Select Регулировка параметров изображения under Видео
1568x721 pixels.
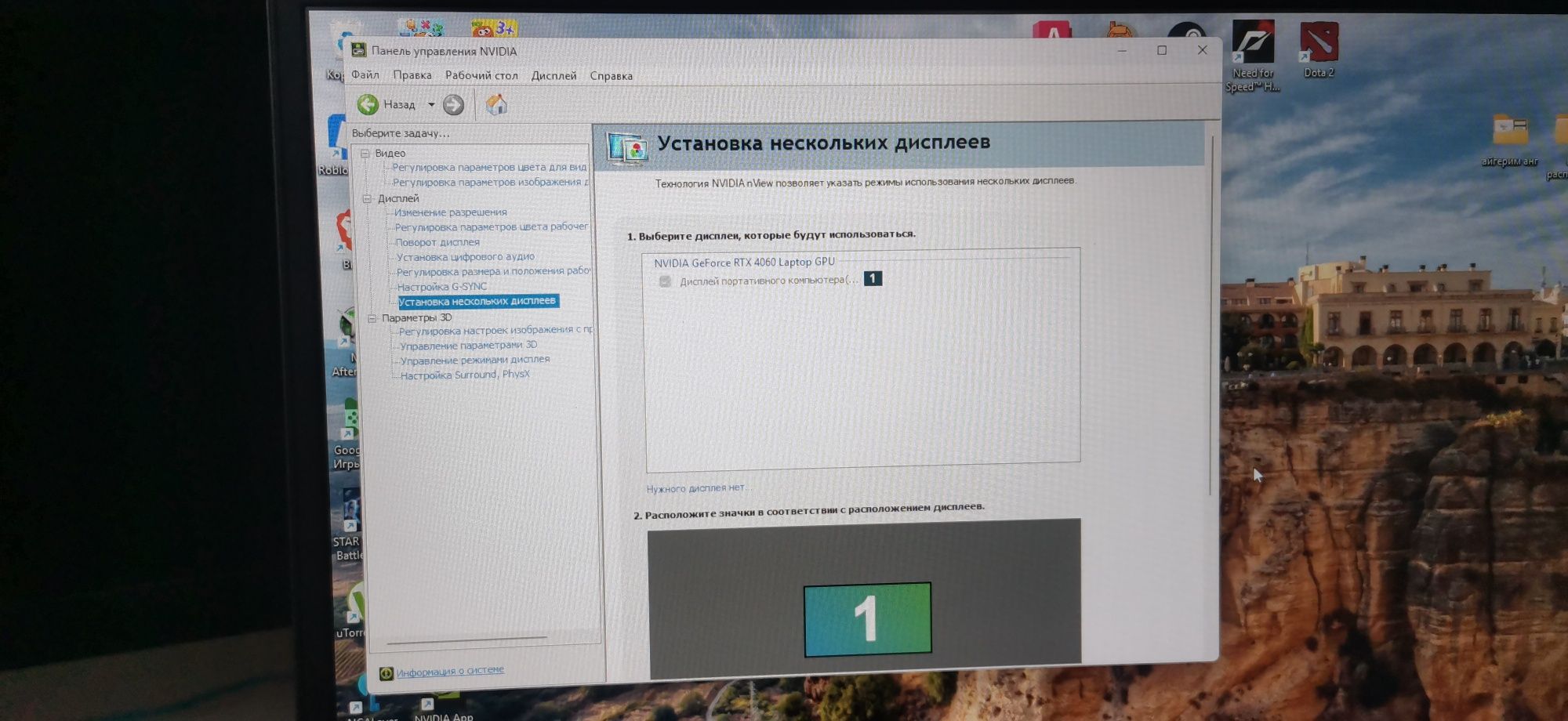[x=490, y=182]
